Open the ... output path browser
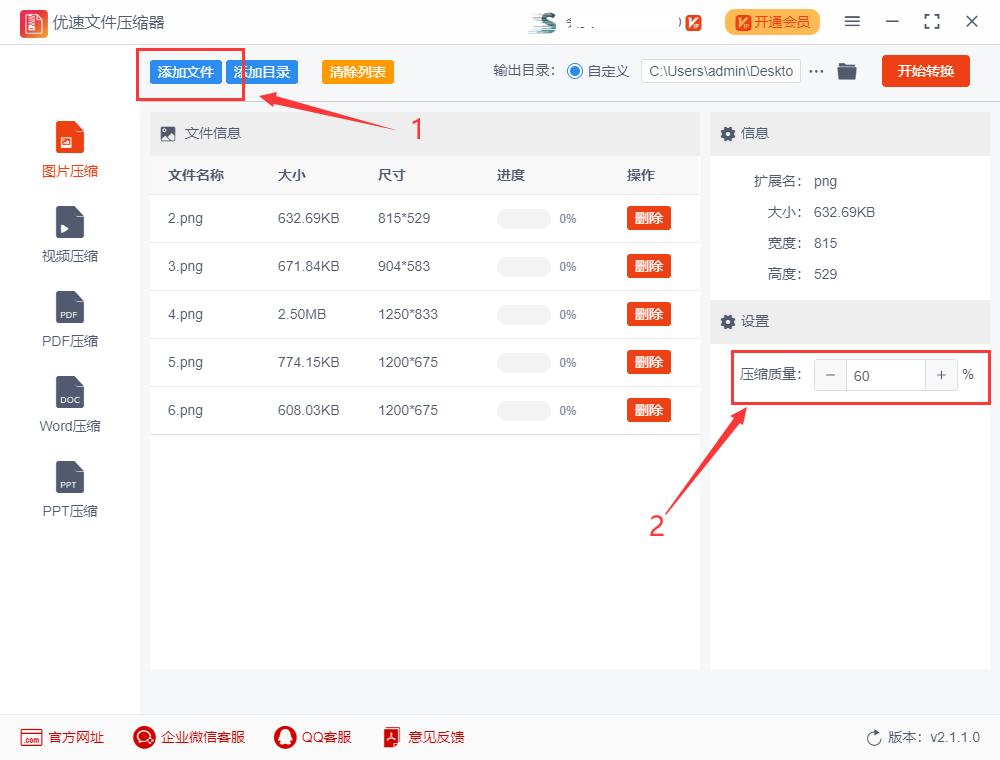 pos(816,71)
